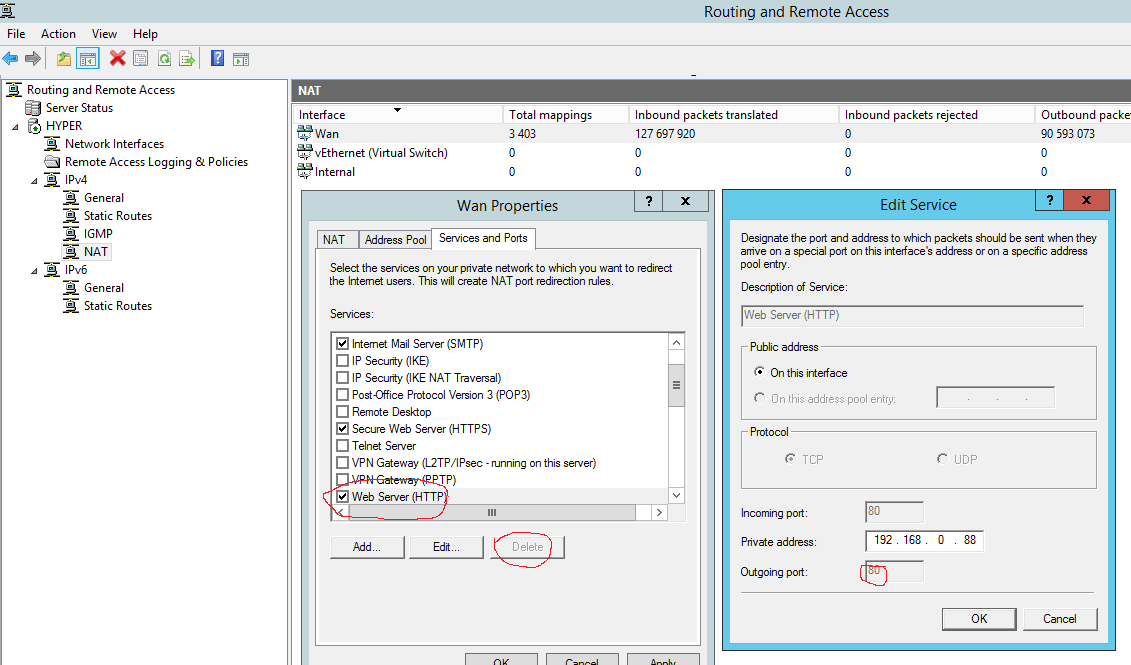Image resolution: width=1131 pixels, height=665 pixels.
Task: Switch to the Address Pool tab
Action: tap(395, 239)
